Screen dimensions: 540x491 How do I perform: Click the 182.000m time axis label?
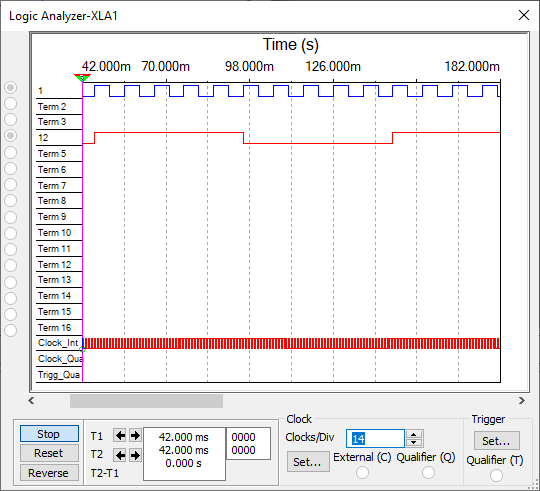[472, 66]
